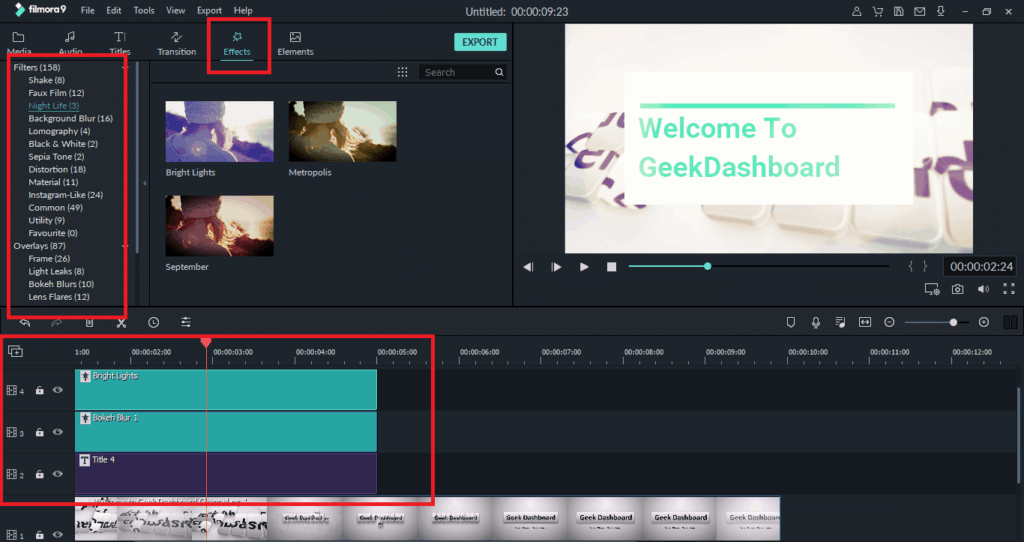Click the preview stop button
This screenshot has width=1024, height=542.
[611, 266]
